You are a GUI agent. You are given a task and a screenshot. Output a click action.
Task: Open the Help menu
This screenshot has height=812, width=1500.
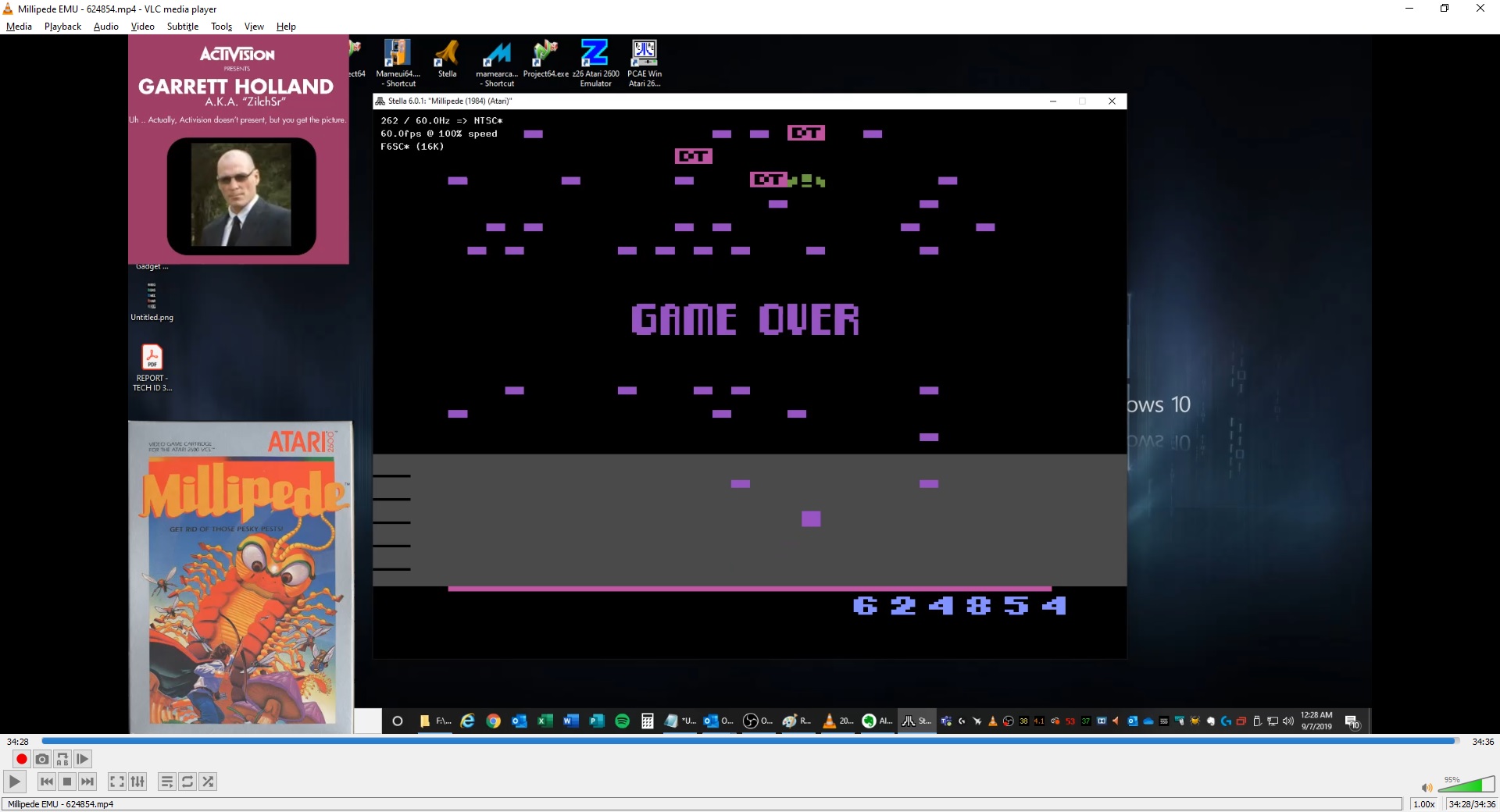[286, 27]
